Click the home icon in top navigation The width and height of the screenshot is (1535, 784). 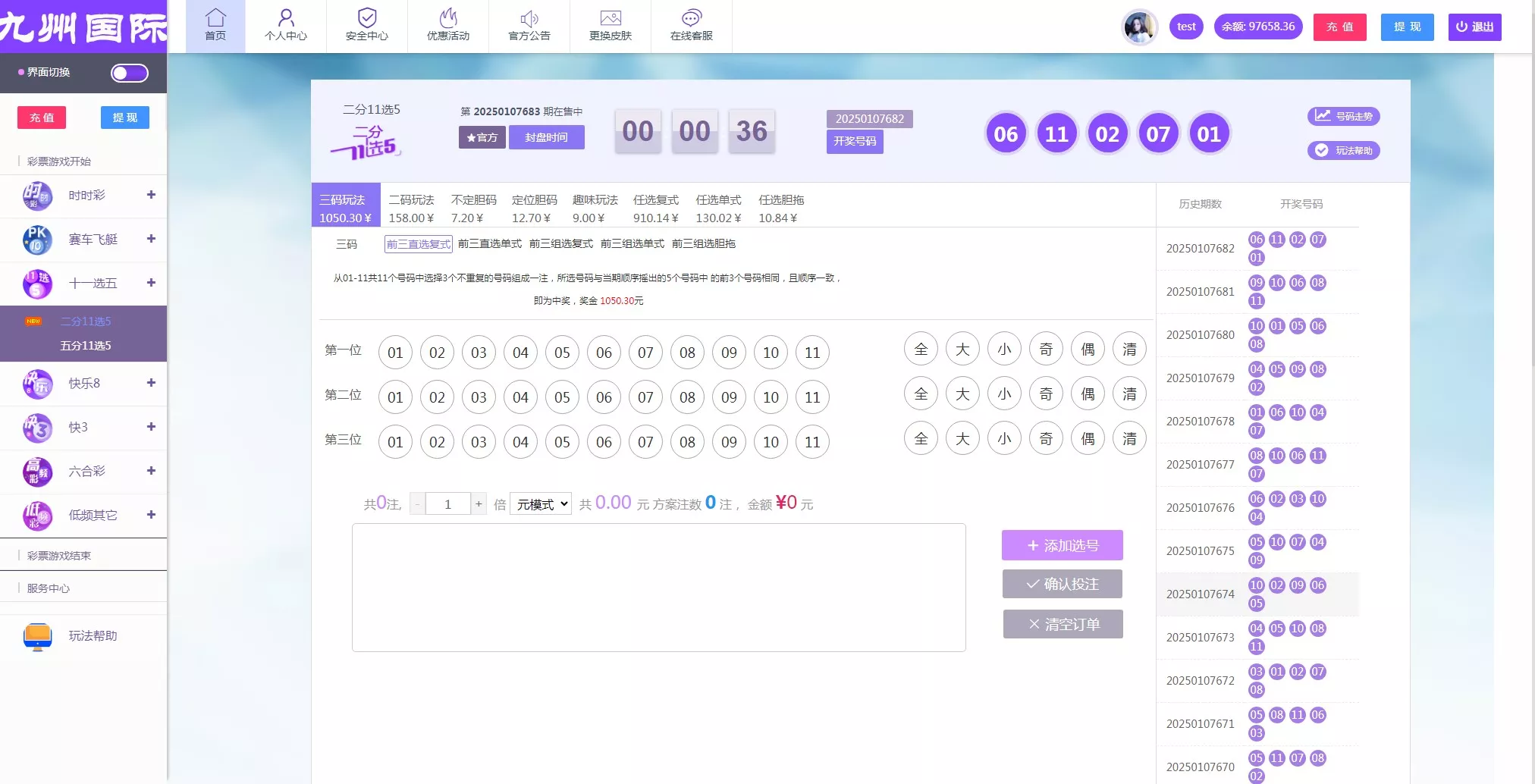215,18
